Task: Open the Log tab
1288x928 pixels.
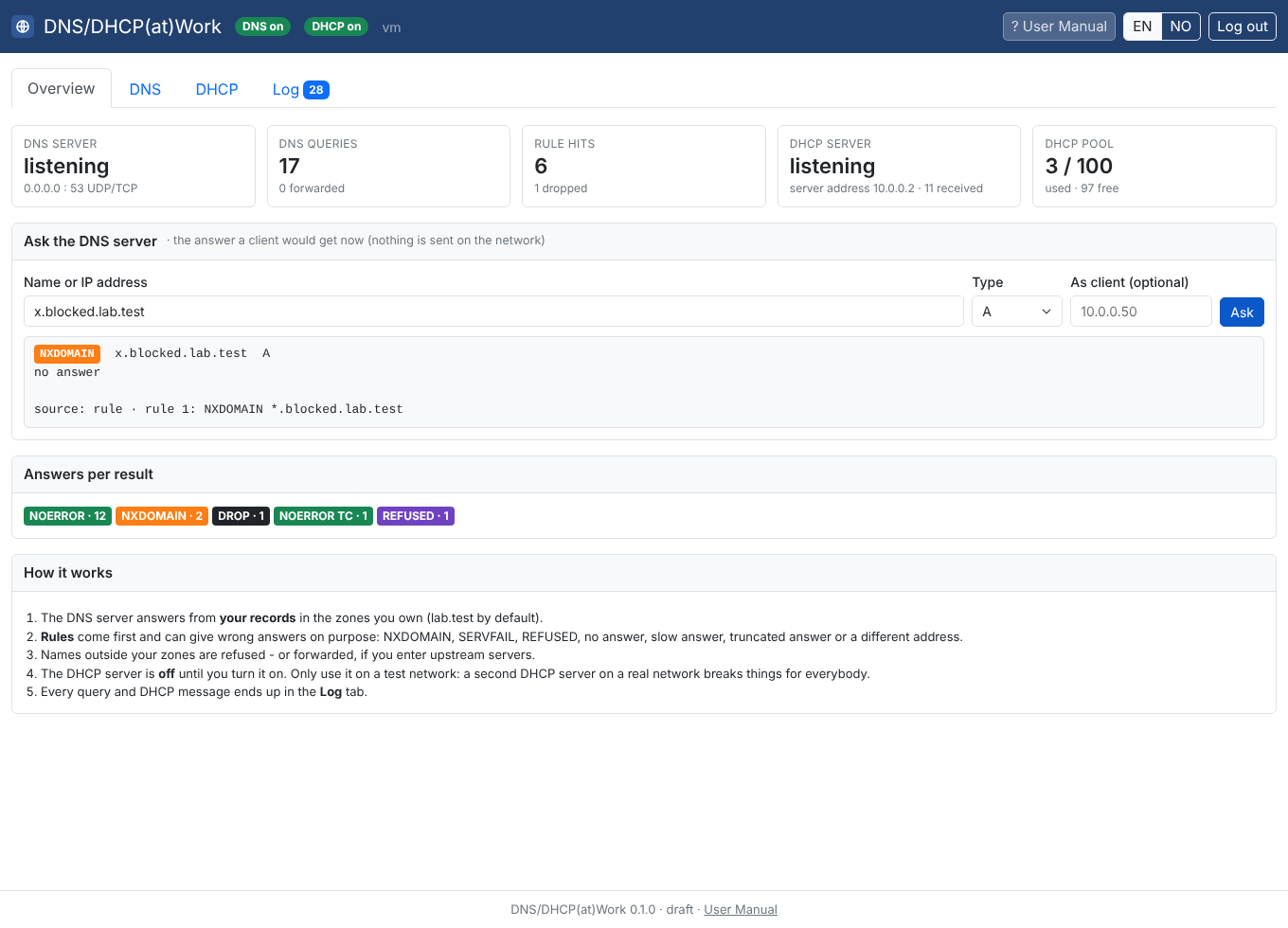Action: 300,89
